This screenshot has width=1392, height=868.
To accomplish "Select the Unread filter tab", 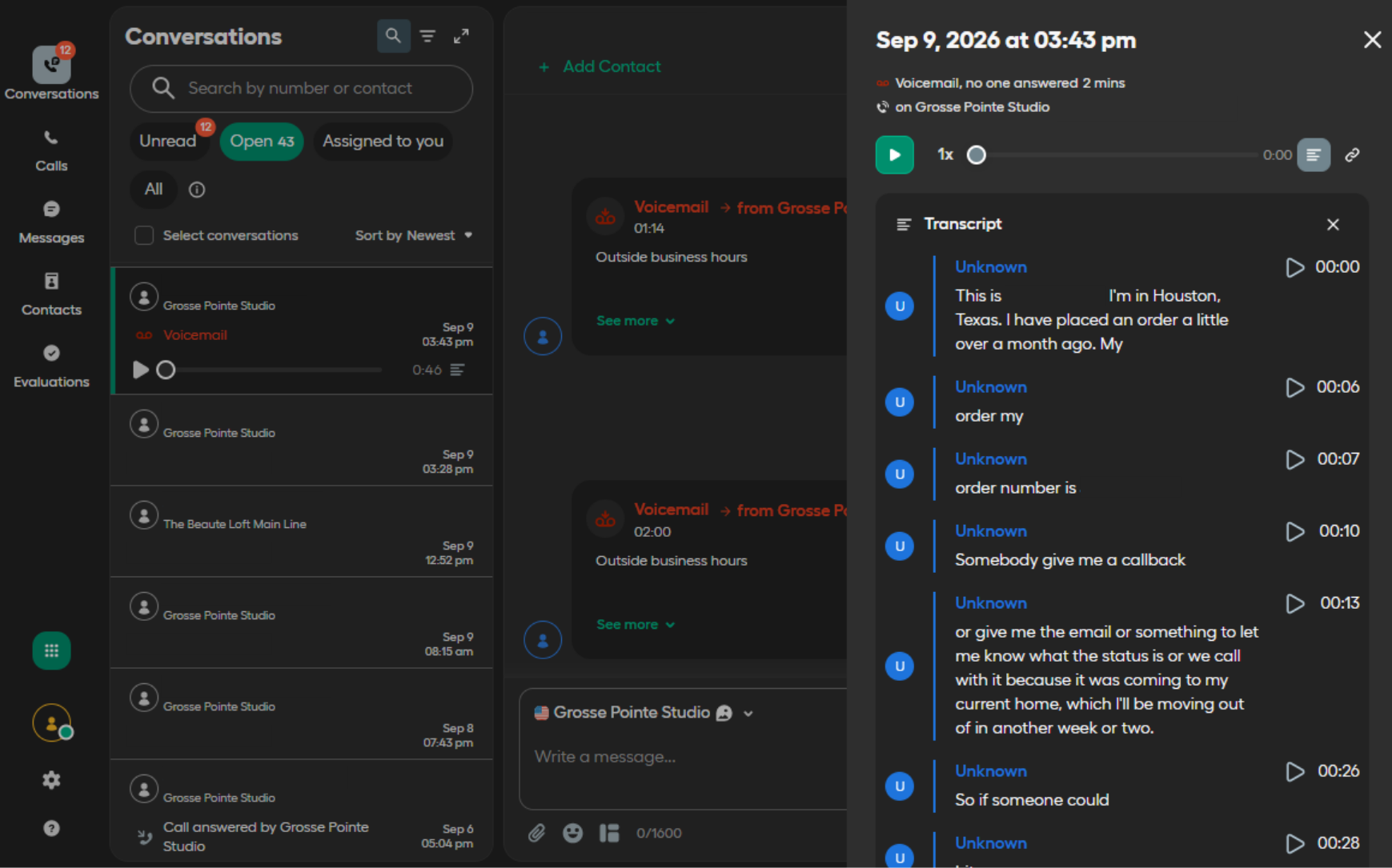I will click(x=168, y=142).
